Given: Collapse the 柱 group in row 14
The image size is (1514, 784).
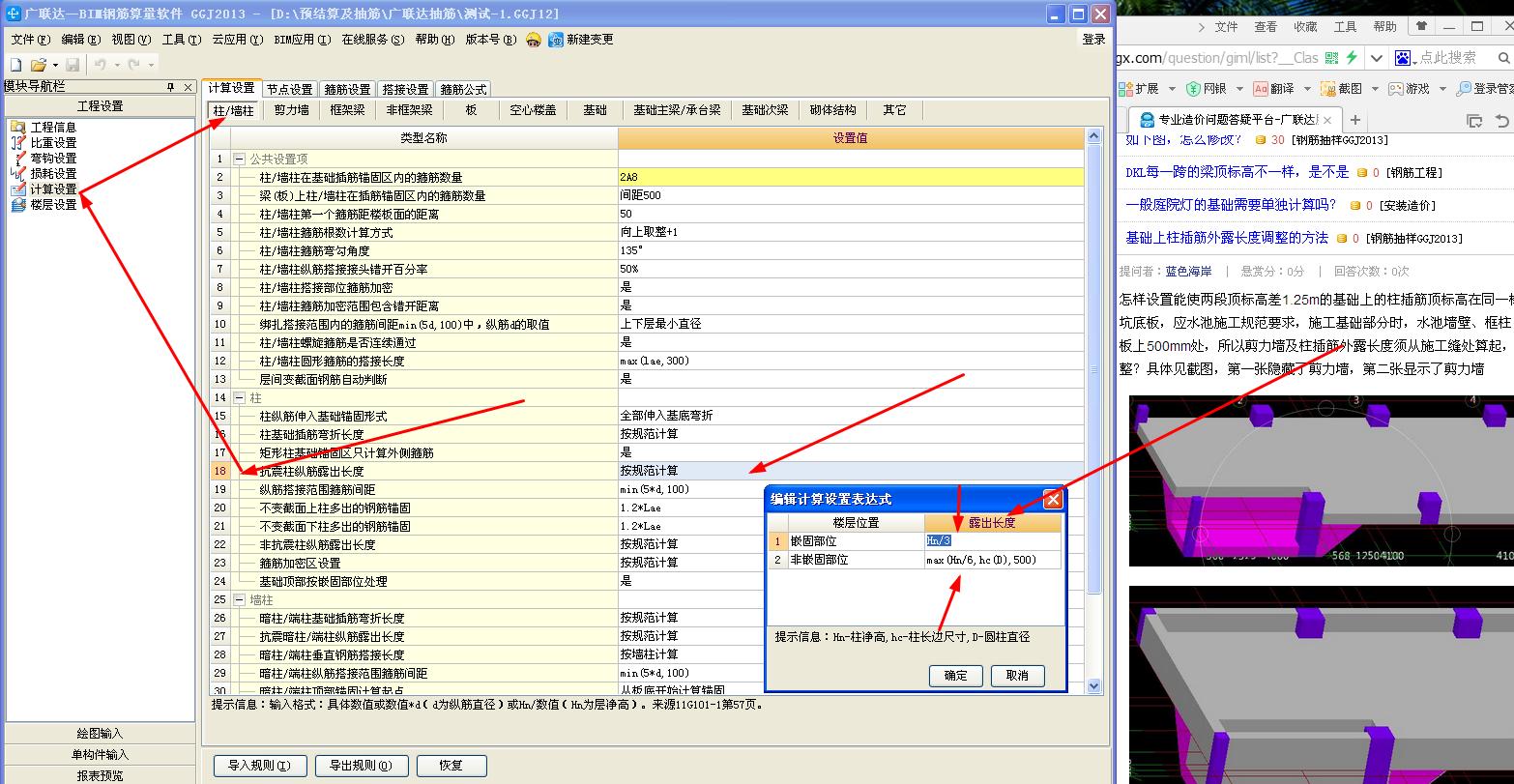Looking at the screenshot, I should pos(239,397).
